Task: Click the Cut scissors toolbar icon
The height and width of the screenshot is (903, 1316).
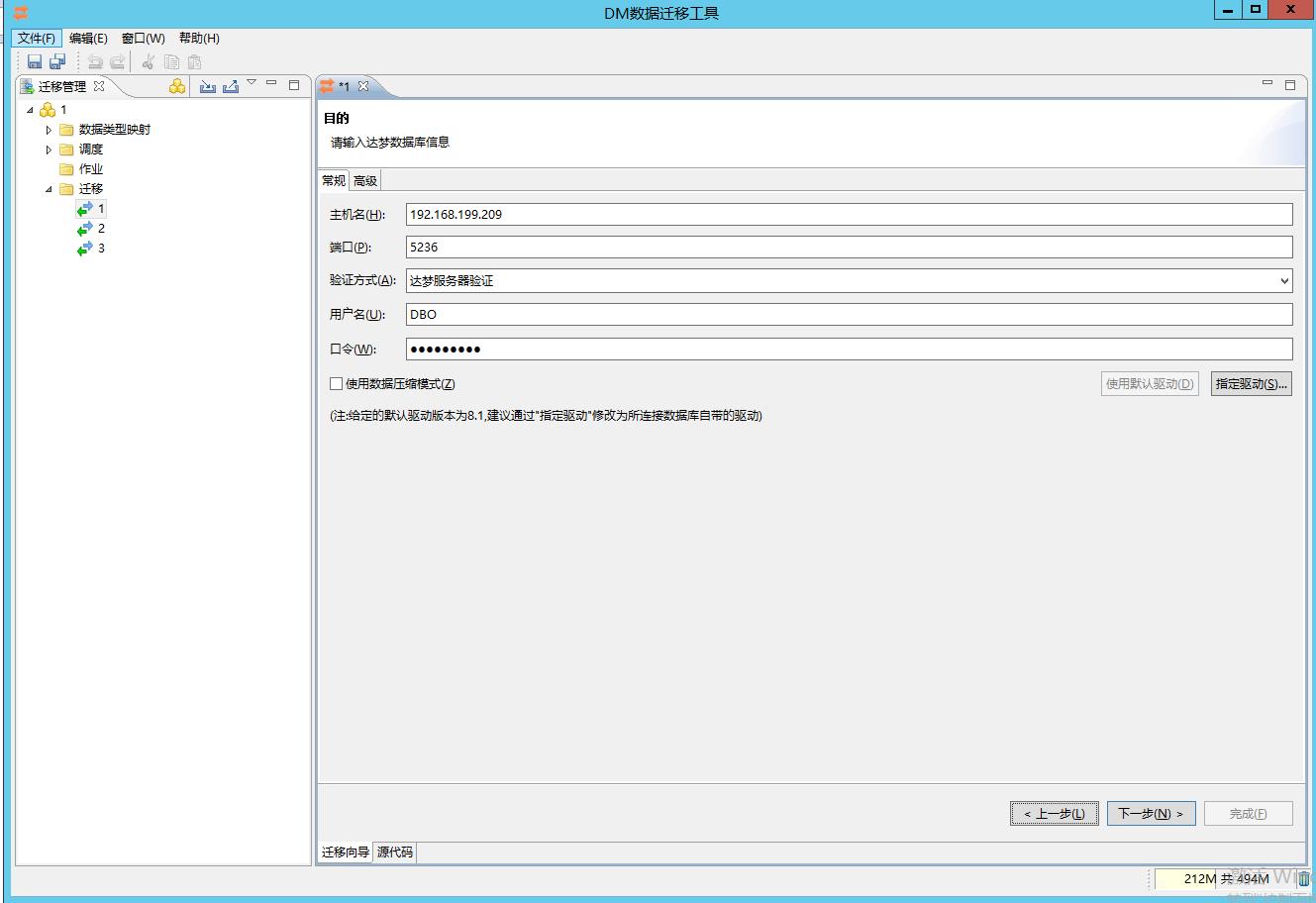Action: pos(149,61)
